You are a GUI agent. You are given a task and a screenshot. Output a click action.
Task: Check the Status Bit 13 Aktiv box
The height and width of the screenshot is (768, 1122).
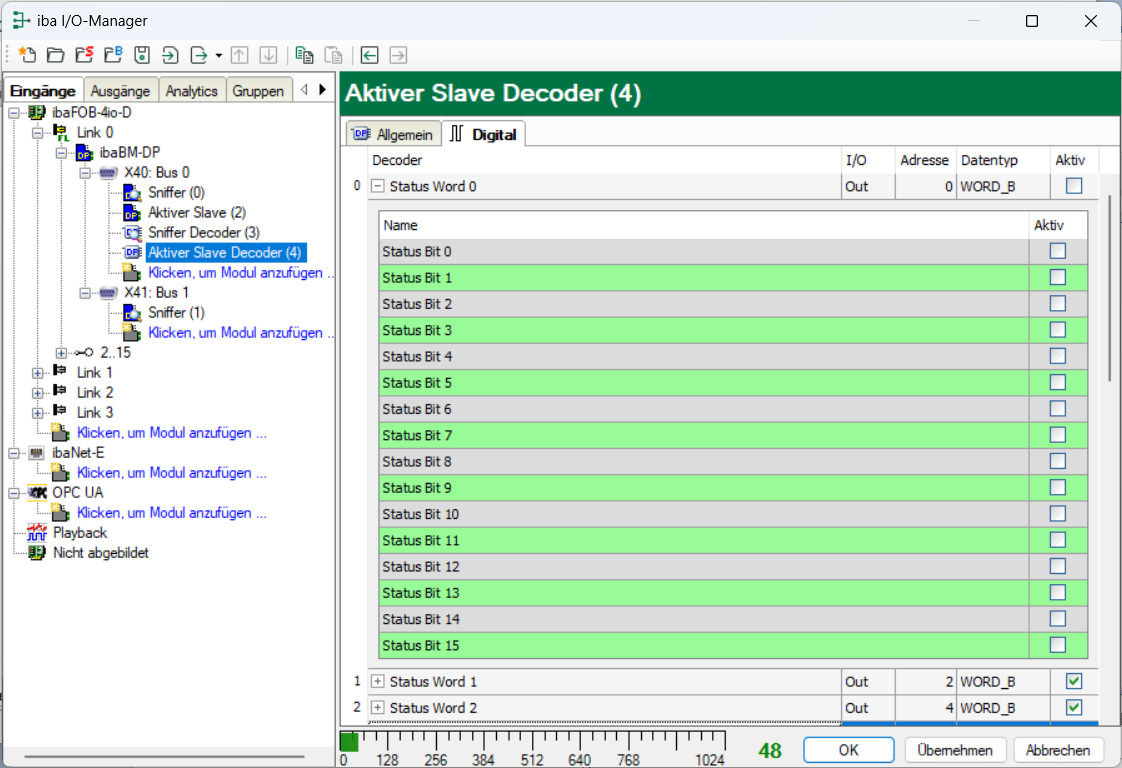1058,593
